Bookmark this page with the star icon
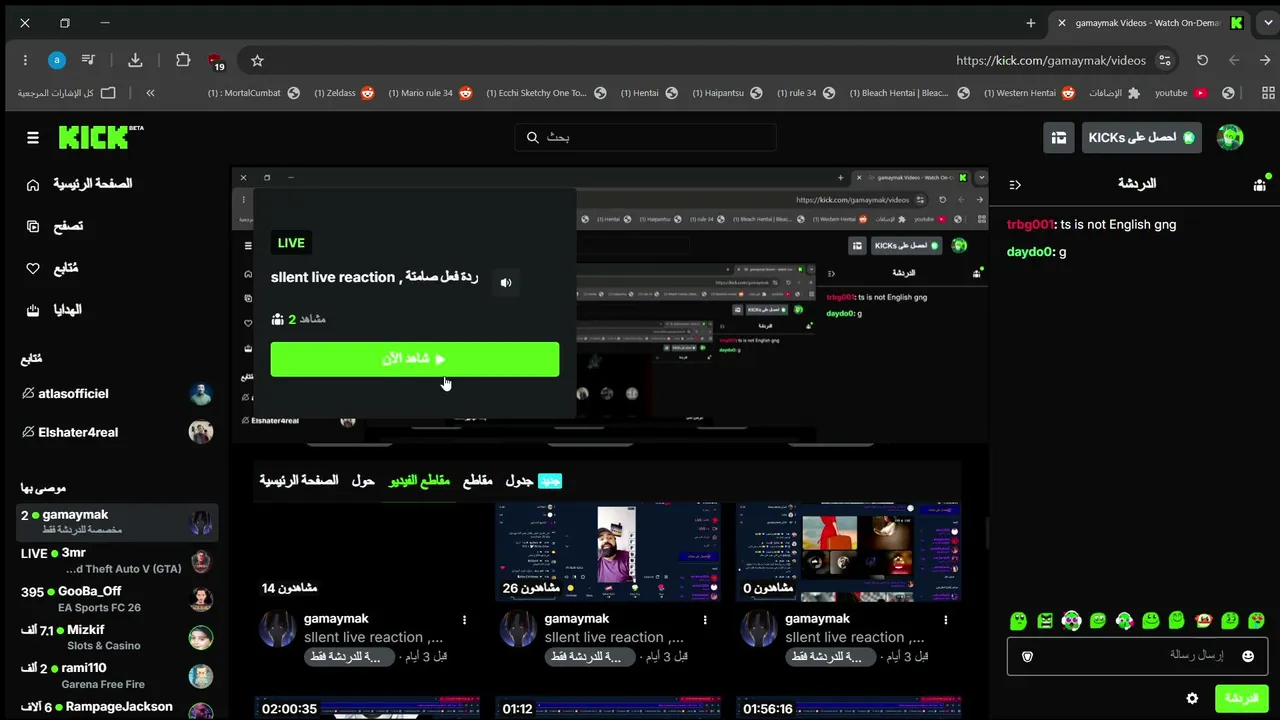This screenshot has height=720, width=1280. pyautogui.click(x=257, y=60)
